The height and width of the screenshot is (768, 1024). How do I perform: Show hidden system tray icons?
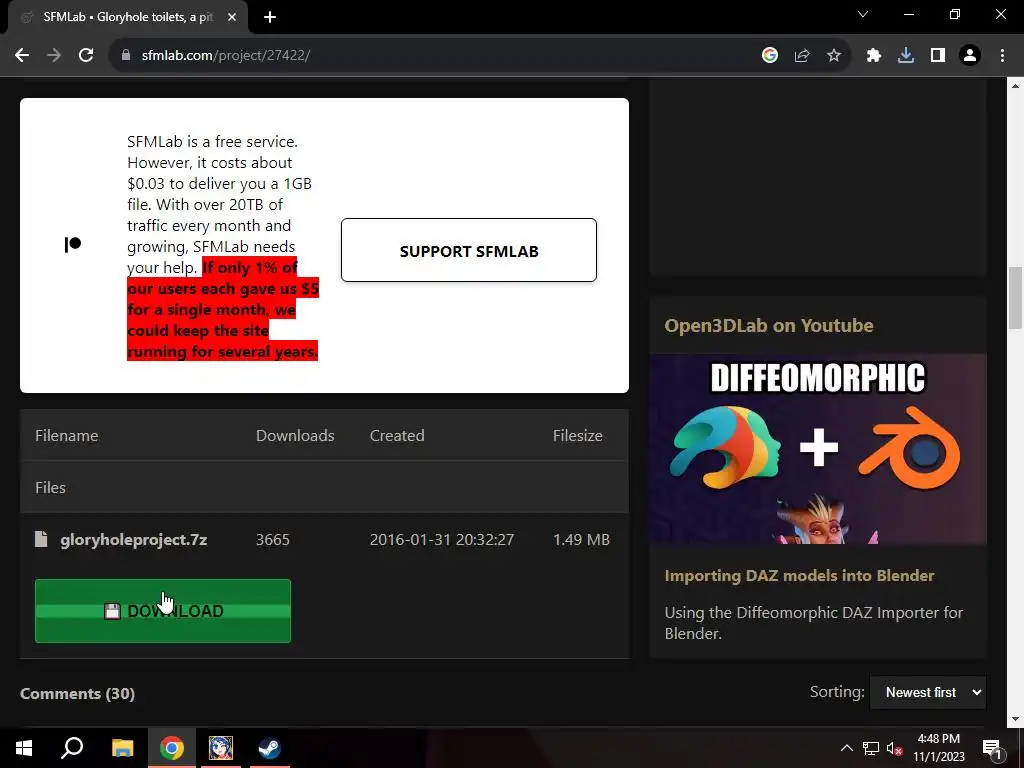coord(846,748)
